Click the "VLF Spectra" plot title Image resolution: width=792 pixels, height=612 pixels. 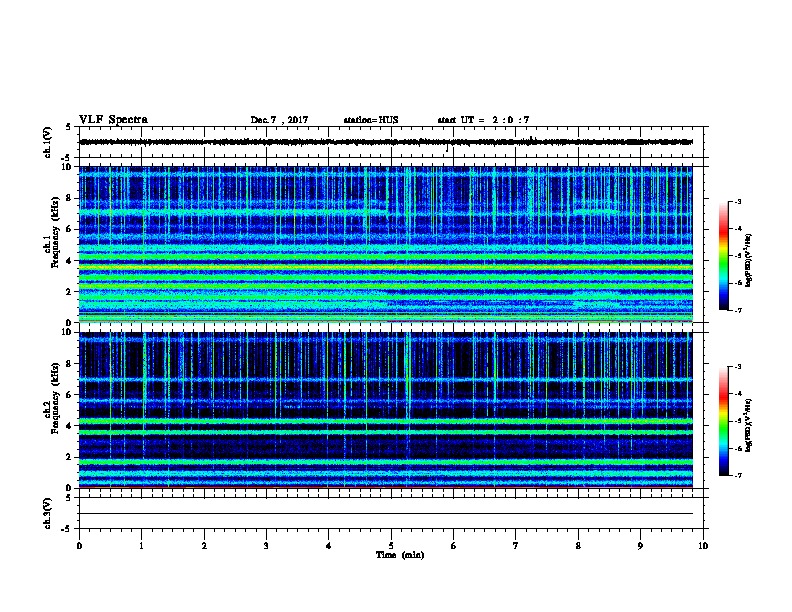113,120
